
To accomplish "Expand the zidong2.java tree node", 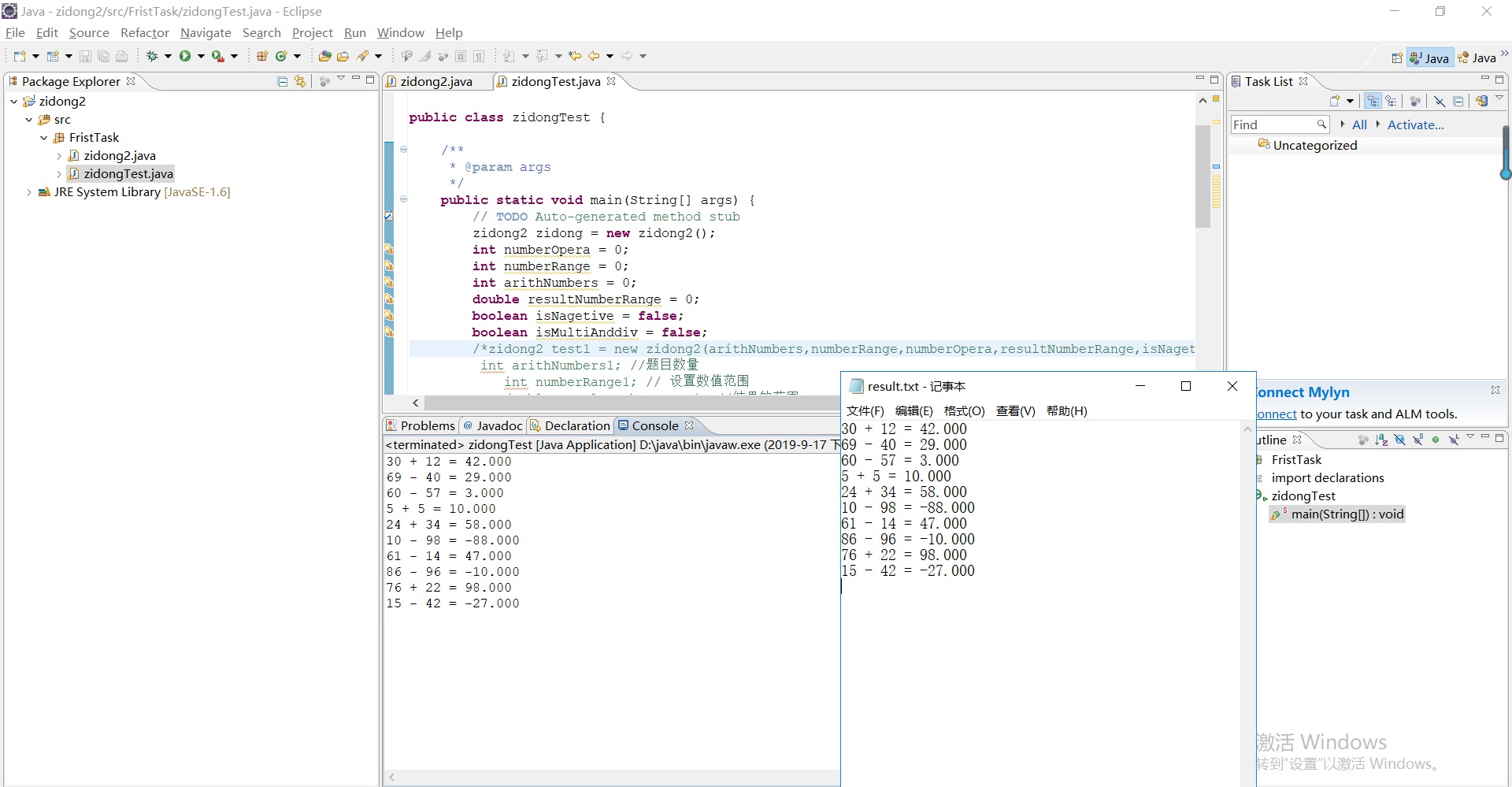I will tap(59, 156).
